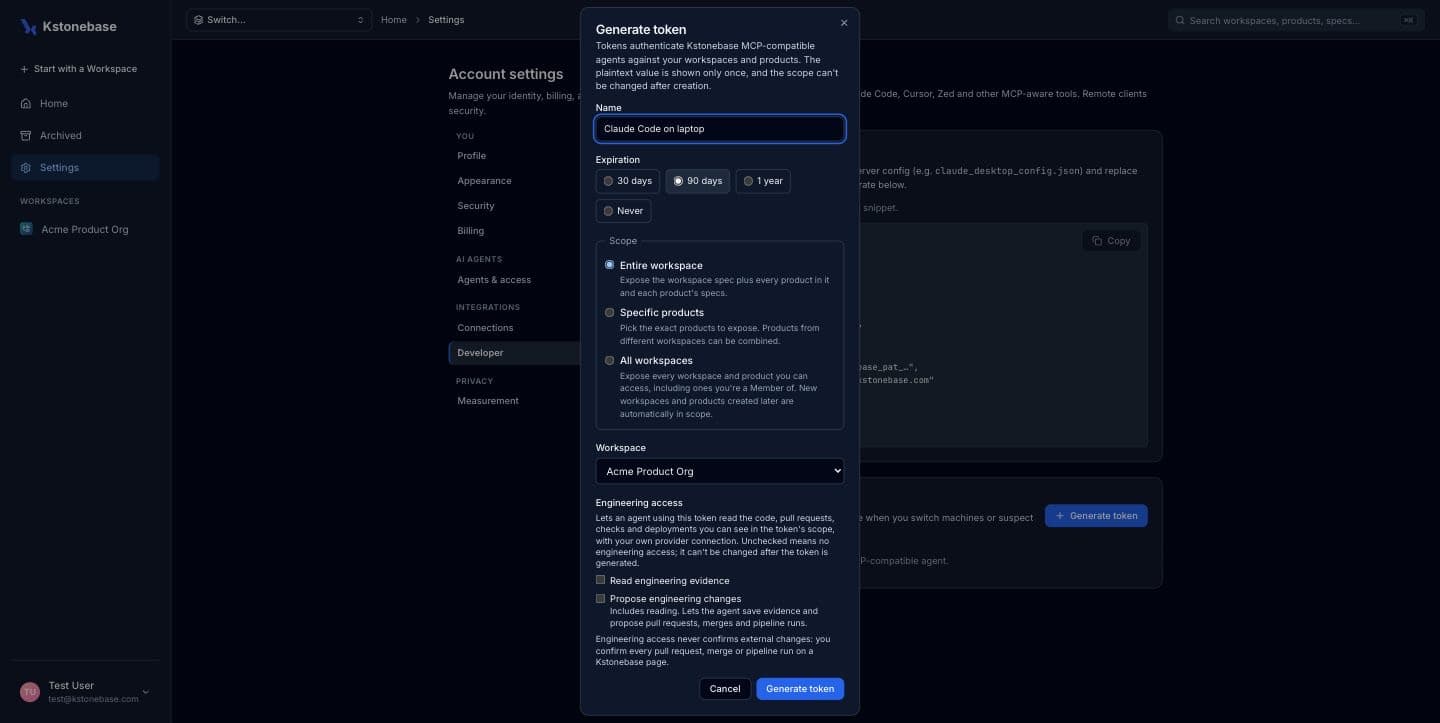Viewport: 1440px width, 723px height.
Task: Click the Settings gear icon in the sidebar
Action: pos(26,167)
